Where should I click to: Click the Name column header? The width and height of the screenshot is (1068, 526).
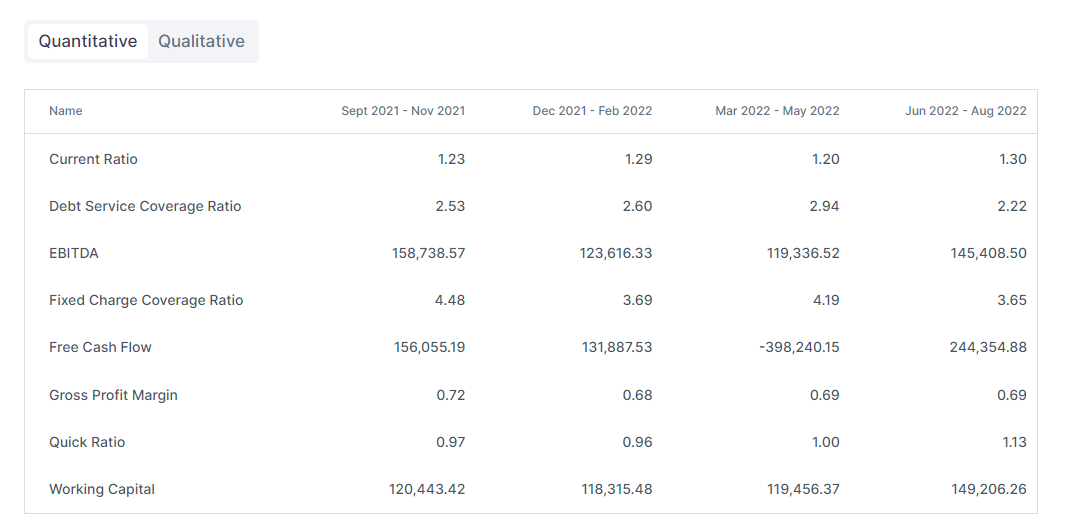pyautogui.click(x=66, y=111)
